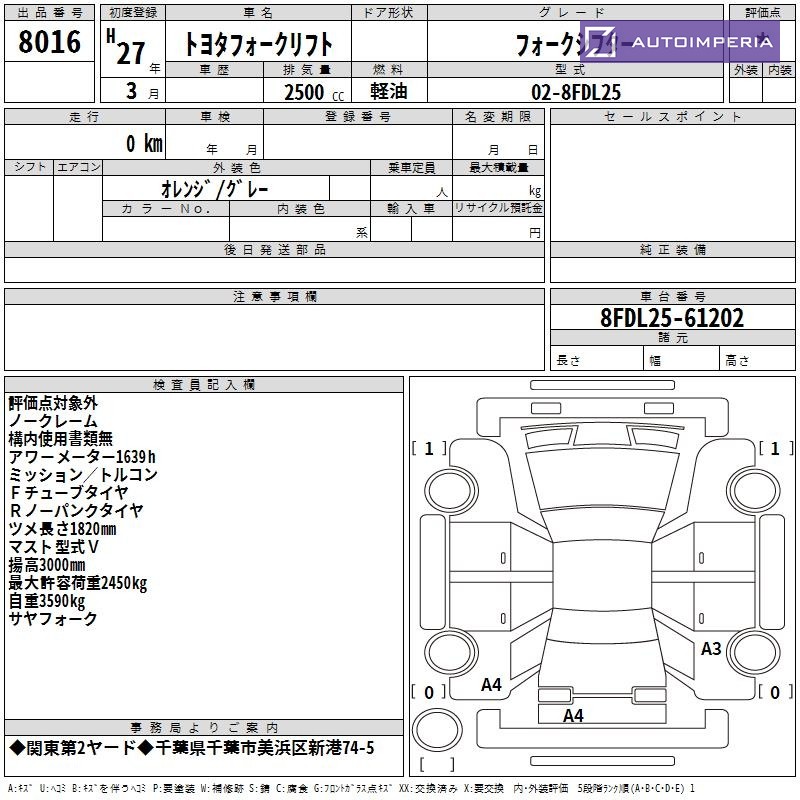Click chassis number 8FDL25-61202

[x=672, y=317]
